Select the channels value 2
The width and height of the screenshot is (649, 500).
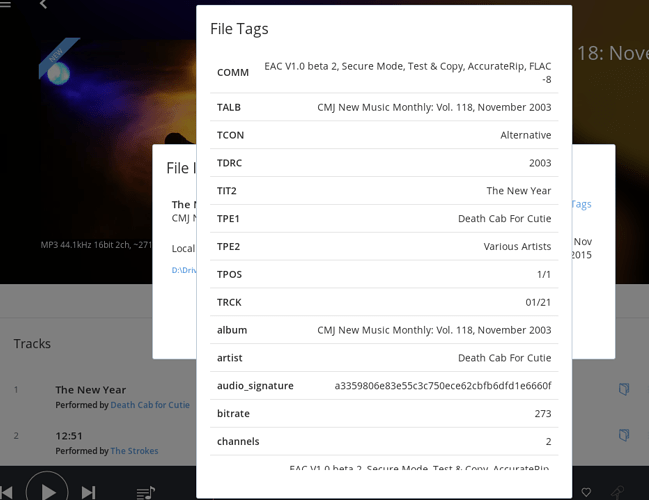coord(548,441)
